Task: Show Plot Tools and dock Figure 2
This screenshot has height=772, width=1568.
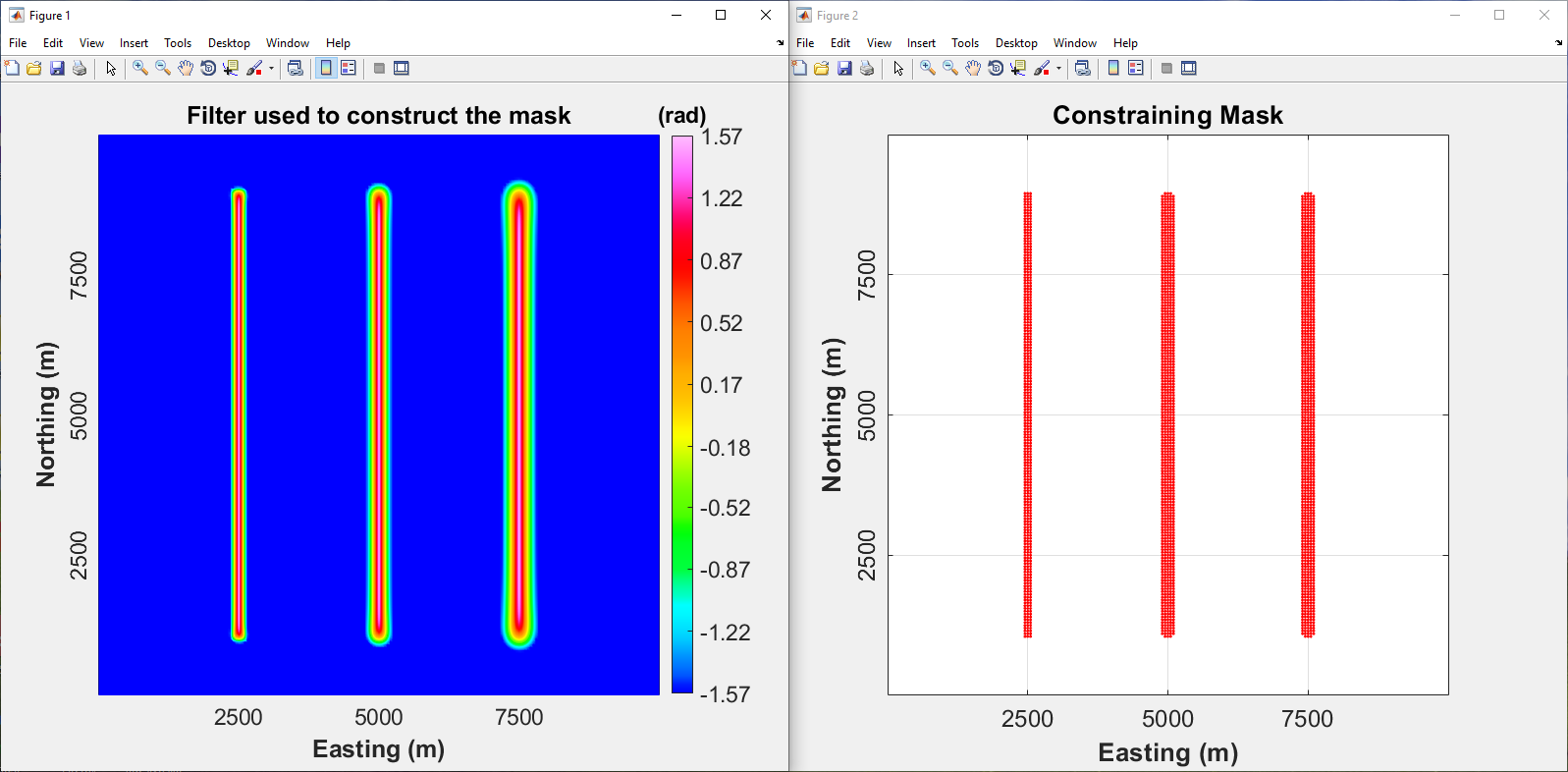Action: [x=1189, y=68]
